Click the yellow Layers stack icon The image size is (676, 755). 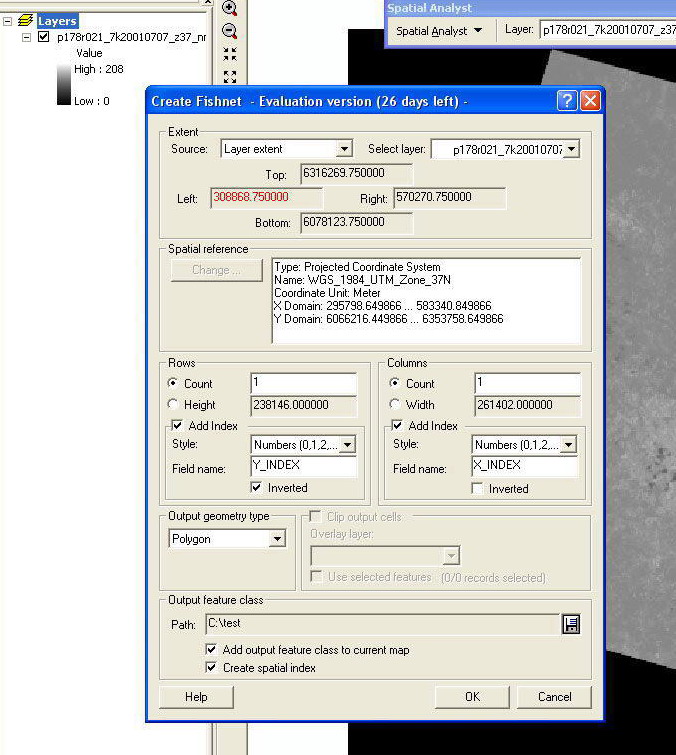click(26, 20)
